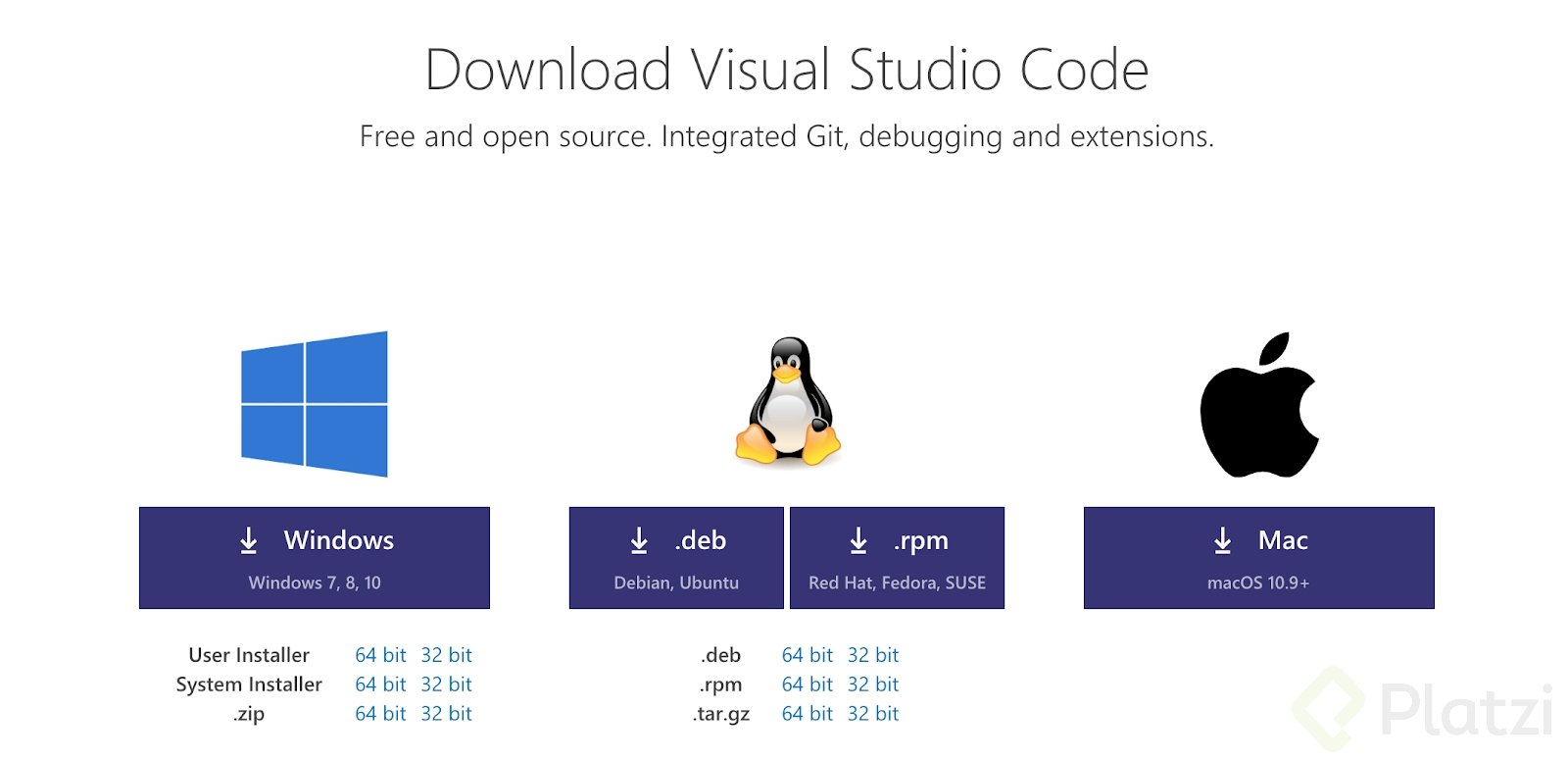This screenshot has width=1568, height=760.
Task: Click the ".deb" row label below Linux buttons
Action: pyautogui.click(x=721, y=655)
